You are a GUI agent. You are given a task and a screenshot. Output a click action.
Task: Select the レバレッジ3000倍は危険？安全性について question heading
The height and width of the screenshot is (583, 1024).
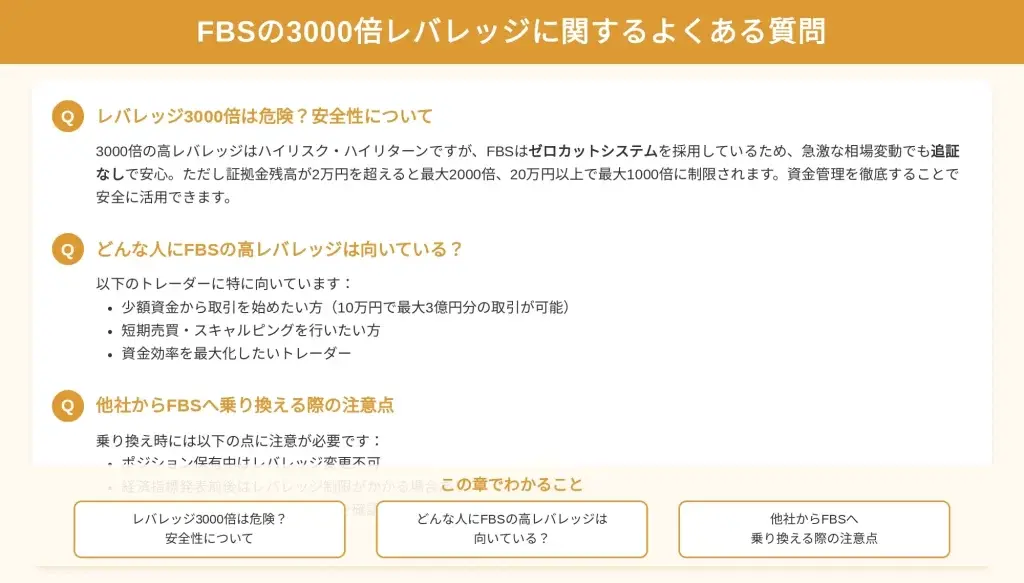click(x=265, y=116)
